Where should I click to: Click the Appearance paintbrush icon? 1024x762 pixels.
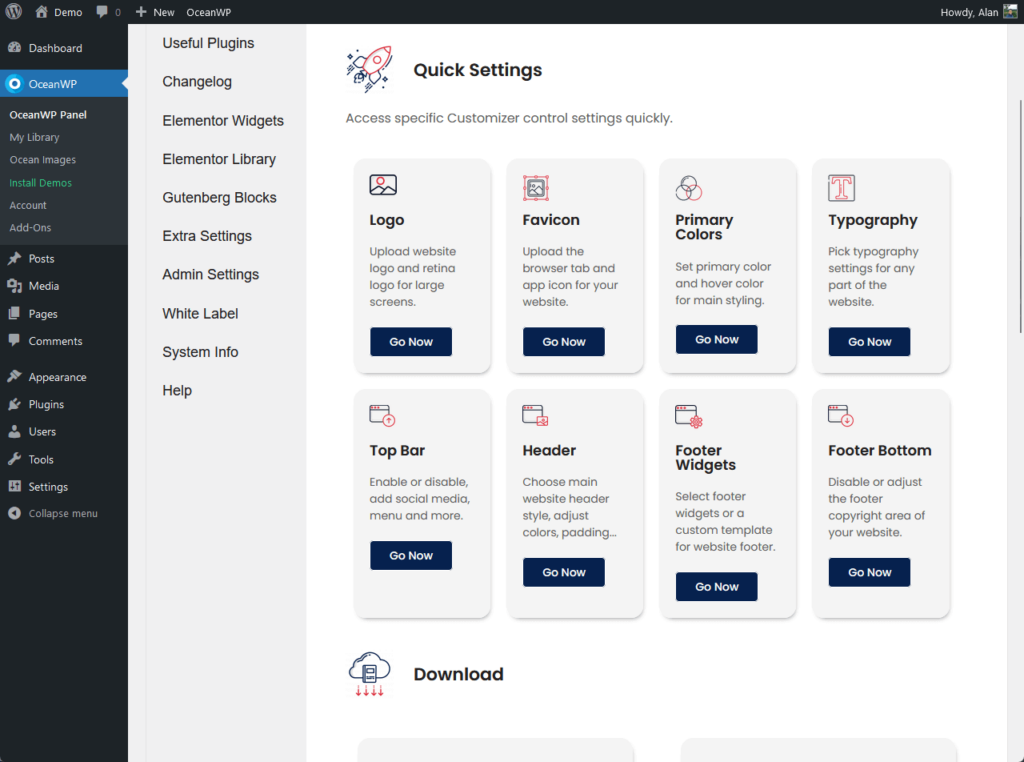[14, 377]
